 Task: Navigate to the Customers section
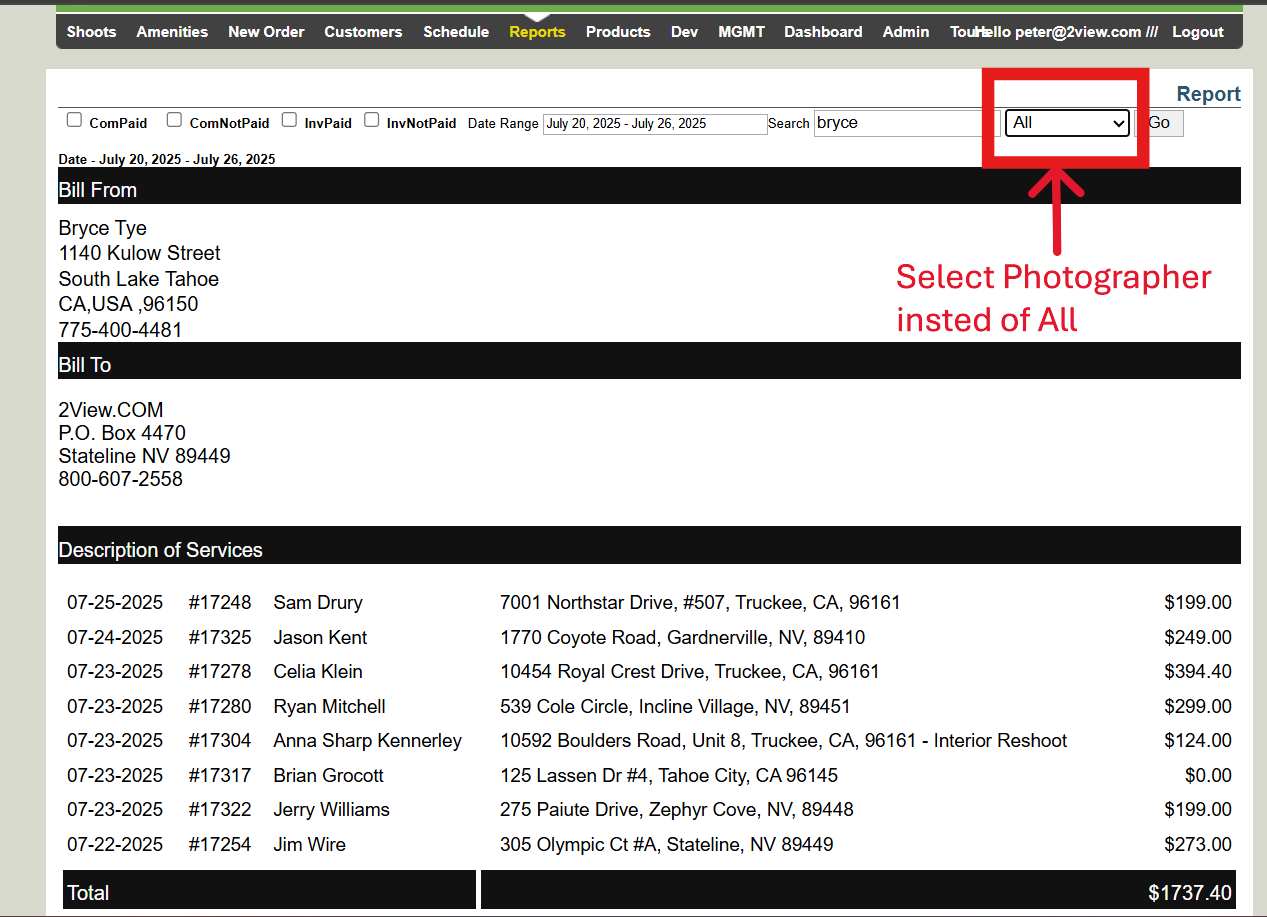point(363,32)
